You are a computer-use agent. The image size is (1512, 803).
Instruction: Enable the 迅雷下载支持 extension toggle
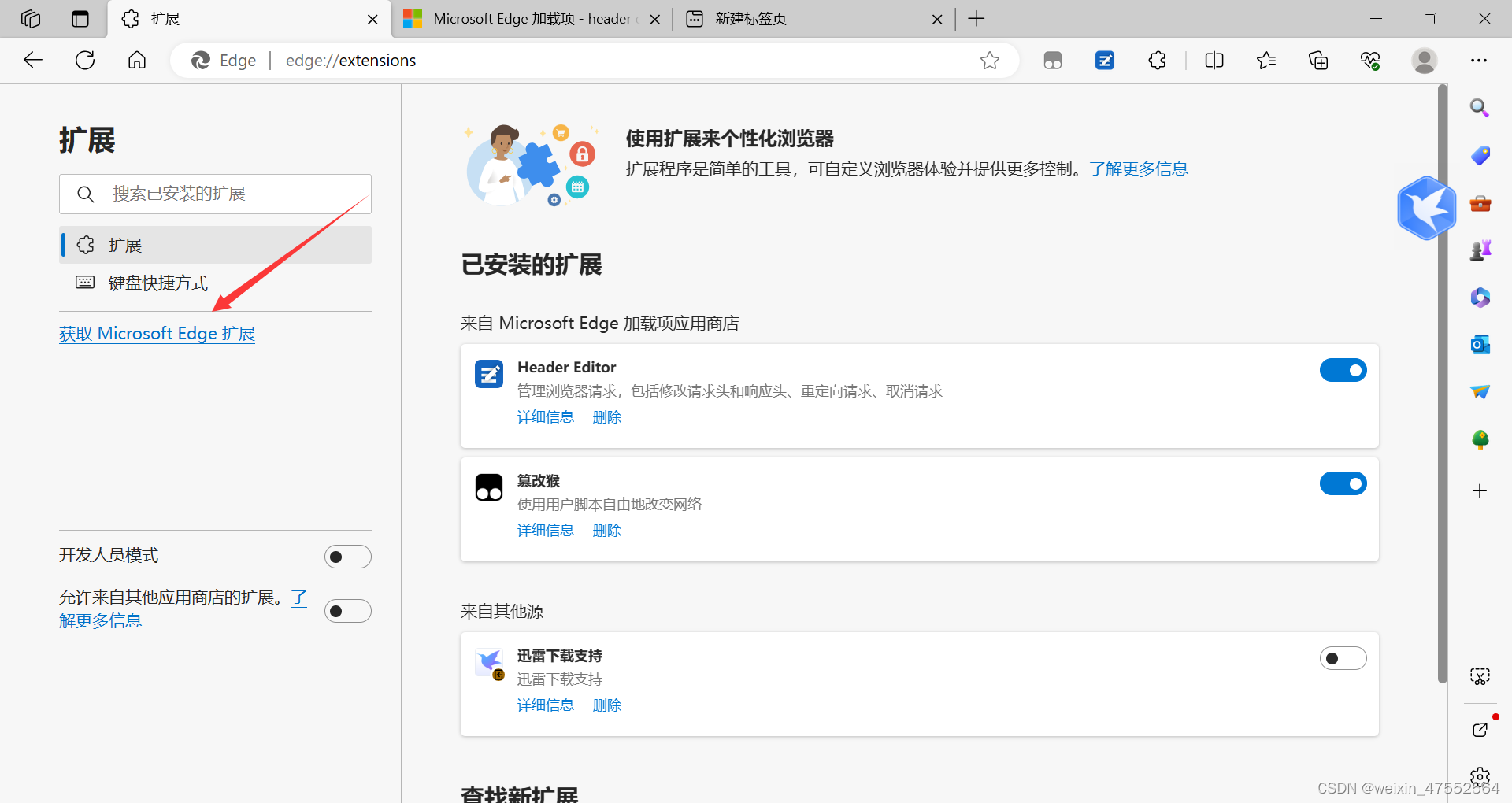click(x=1343, y=658)
